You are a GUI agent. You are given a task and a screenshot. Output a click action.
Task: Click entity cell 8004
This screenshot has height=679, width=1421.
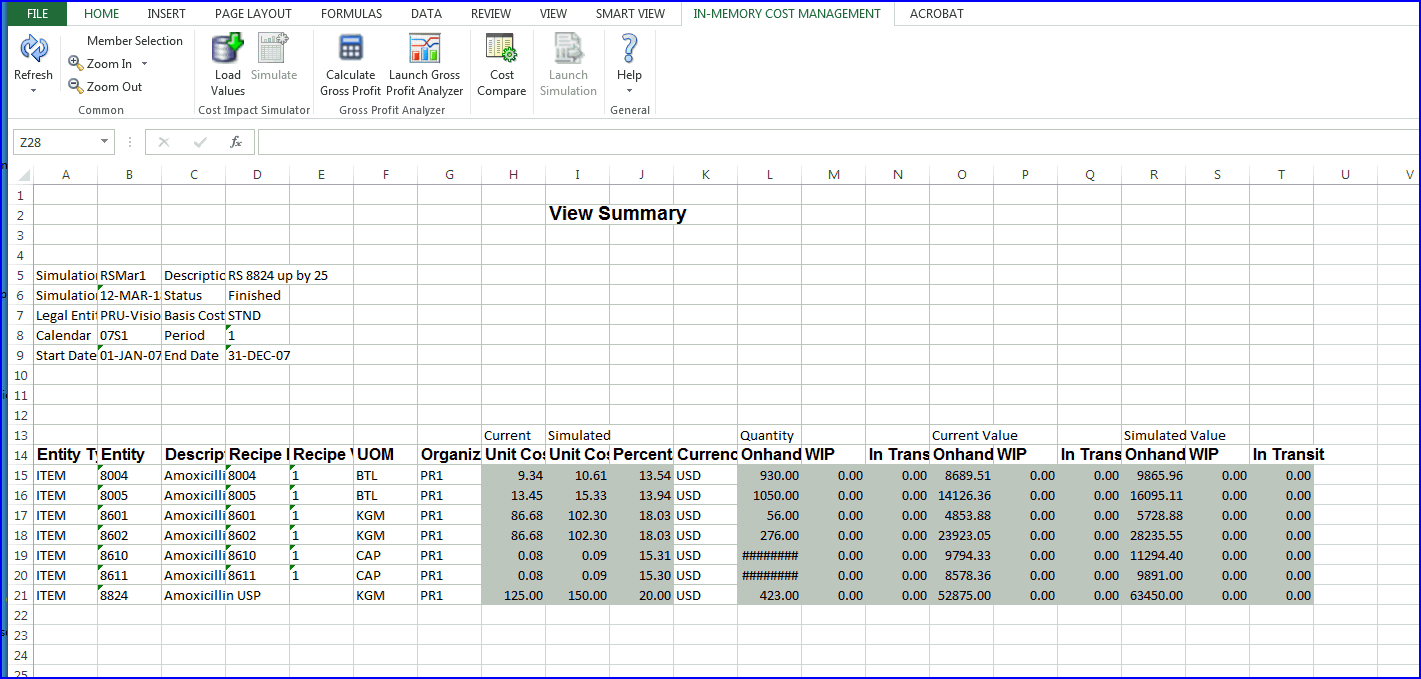(129, 475)
